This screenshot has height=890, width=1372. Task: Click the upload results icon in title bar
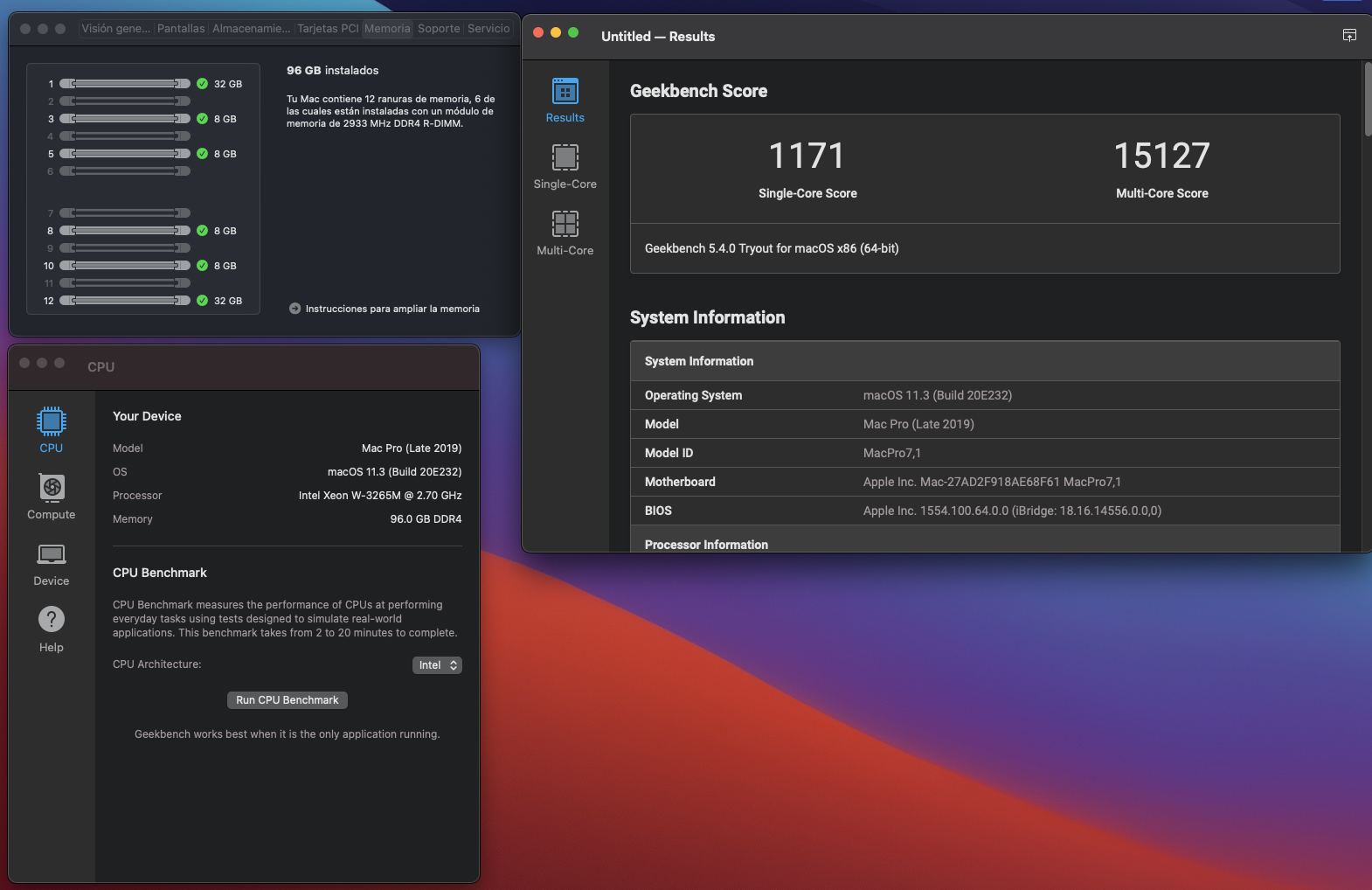pos(1349,35)
